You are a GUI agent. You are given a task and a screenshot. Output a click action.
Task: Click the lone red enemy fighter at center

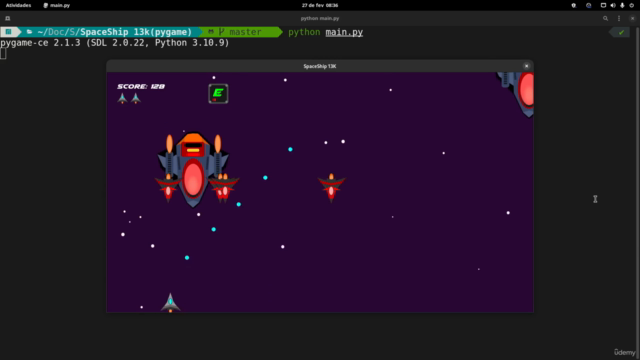coord(331,188)
